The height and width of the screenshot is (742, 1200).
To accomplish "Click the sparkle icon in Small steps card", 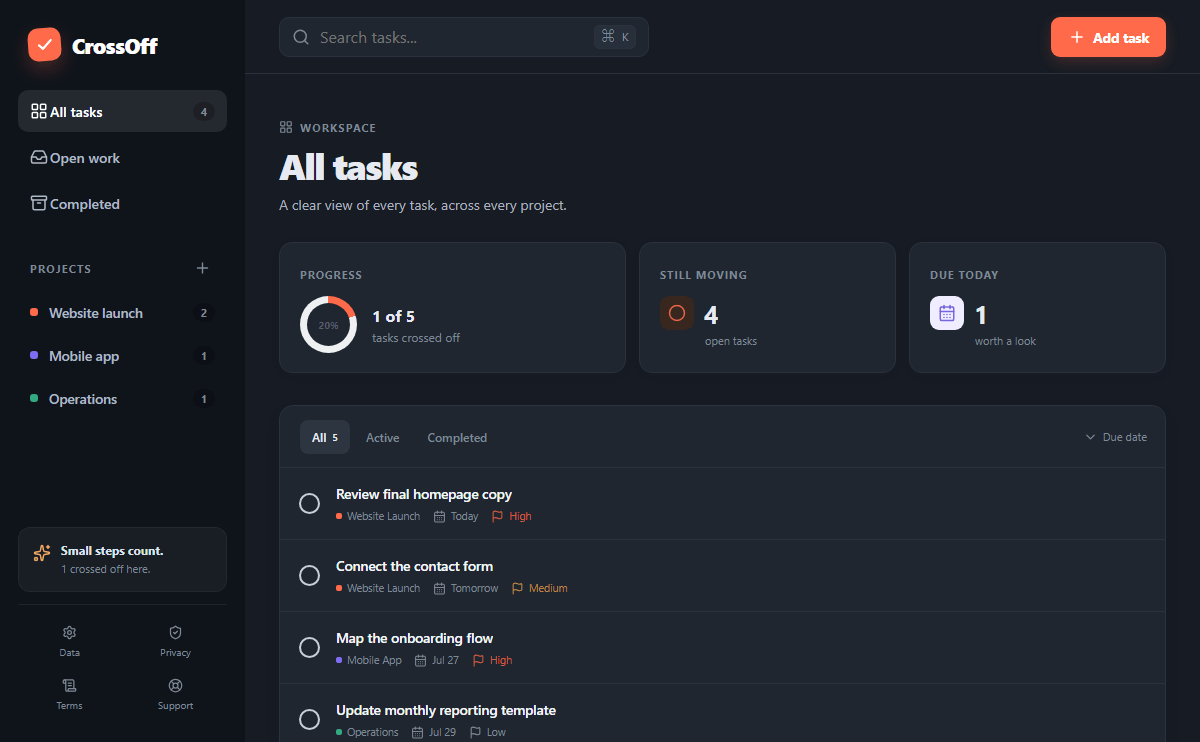I will (41, 553).
